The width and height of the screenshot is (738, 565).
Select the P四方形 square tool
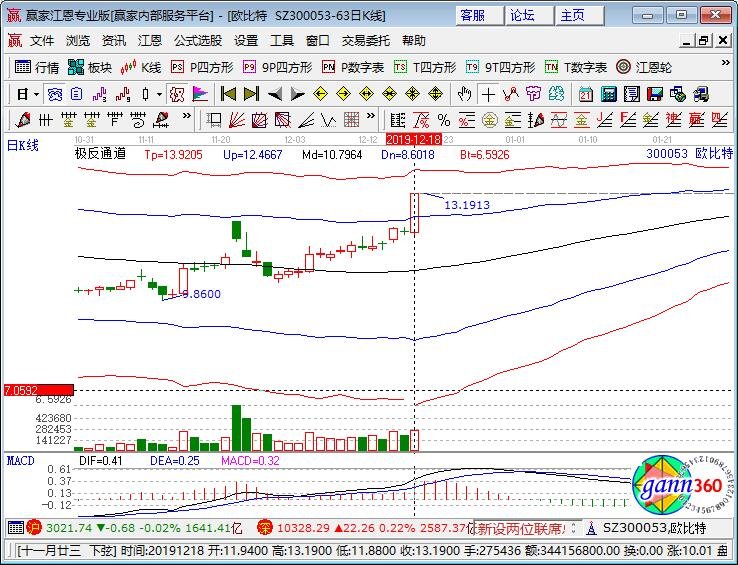(x=201, y=67)
